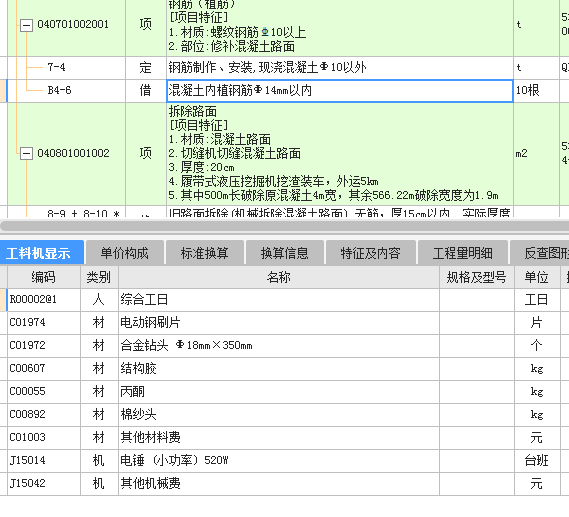
Task: Select the 棉纱头 name cell
Action: coord(279,414)
